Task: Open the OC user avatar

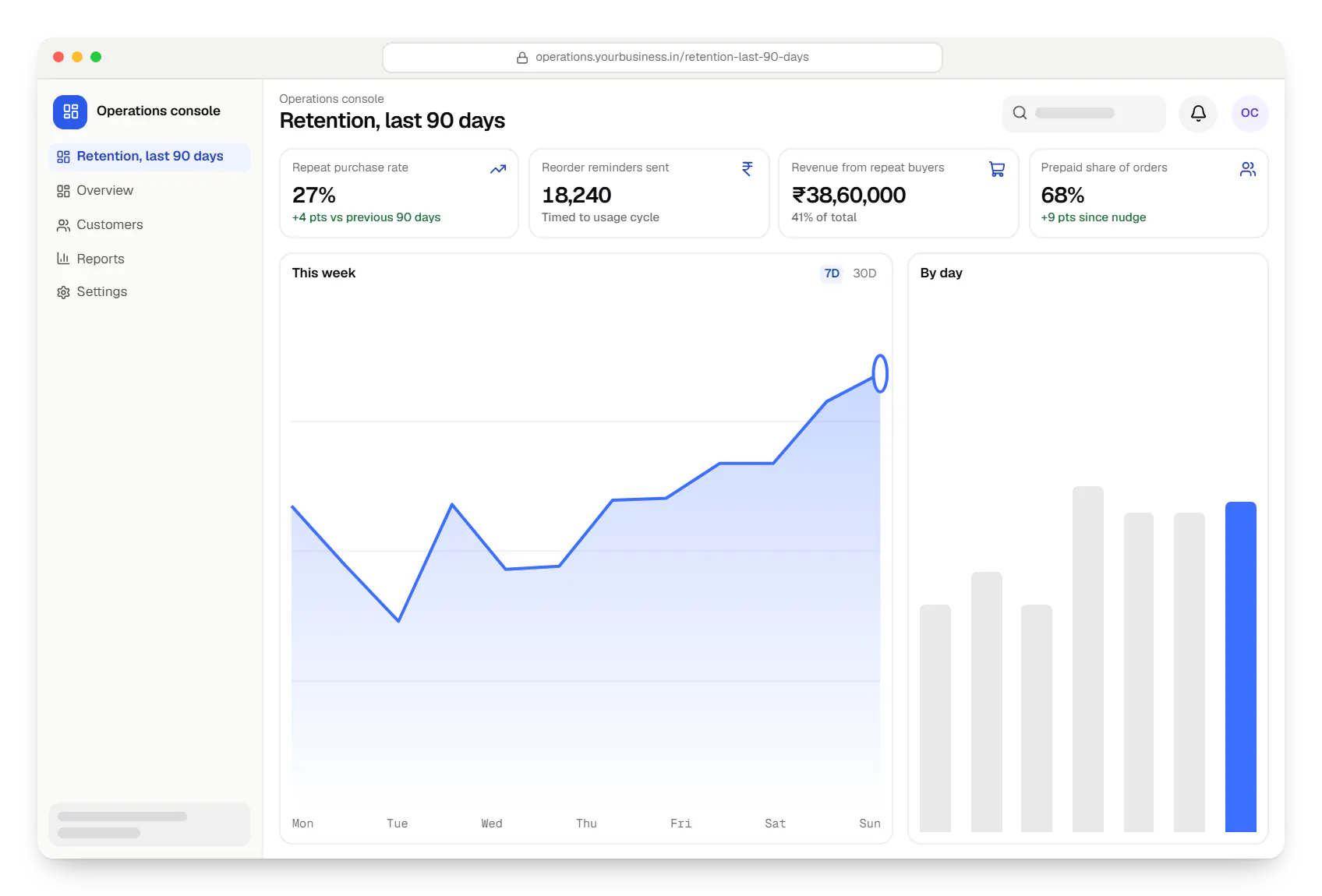Action: point(1250,113)
